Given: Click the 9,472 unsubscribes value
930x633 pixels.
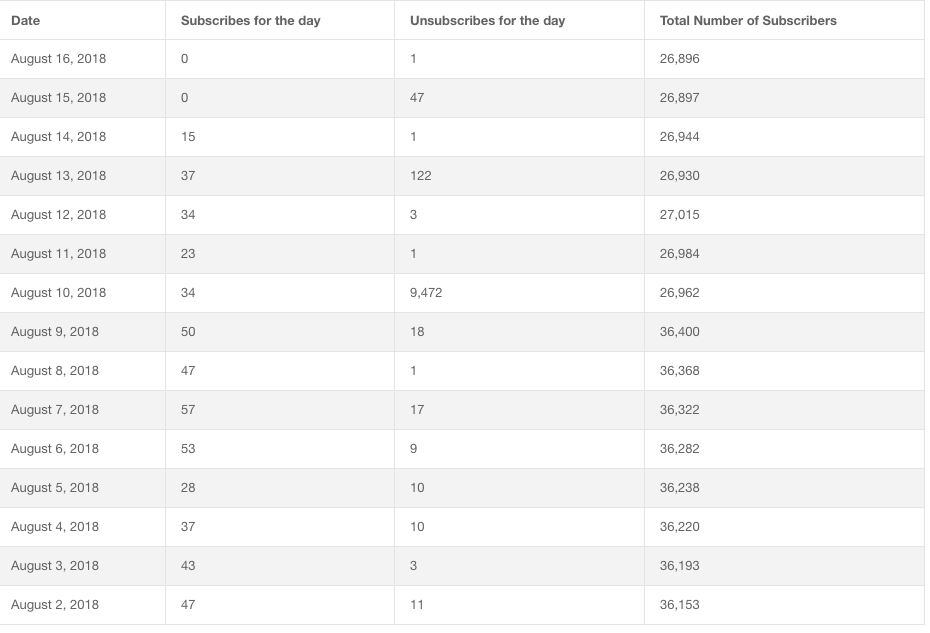Looking at the screenshot, I should click(426, 292).
